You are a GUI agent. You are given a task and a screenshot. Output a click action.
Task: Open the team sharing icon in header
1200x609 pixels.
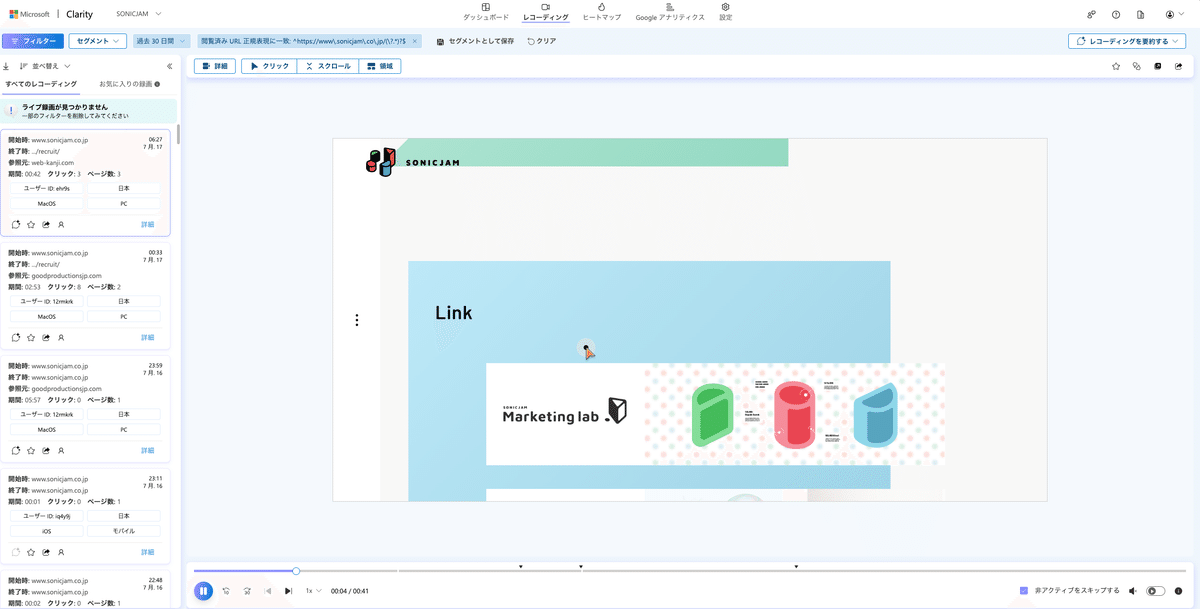tap(1091, 15)
